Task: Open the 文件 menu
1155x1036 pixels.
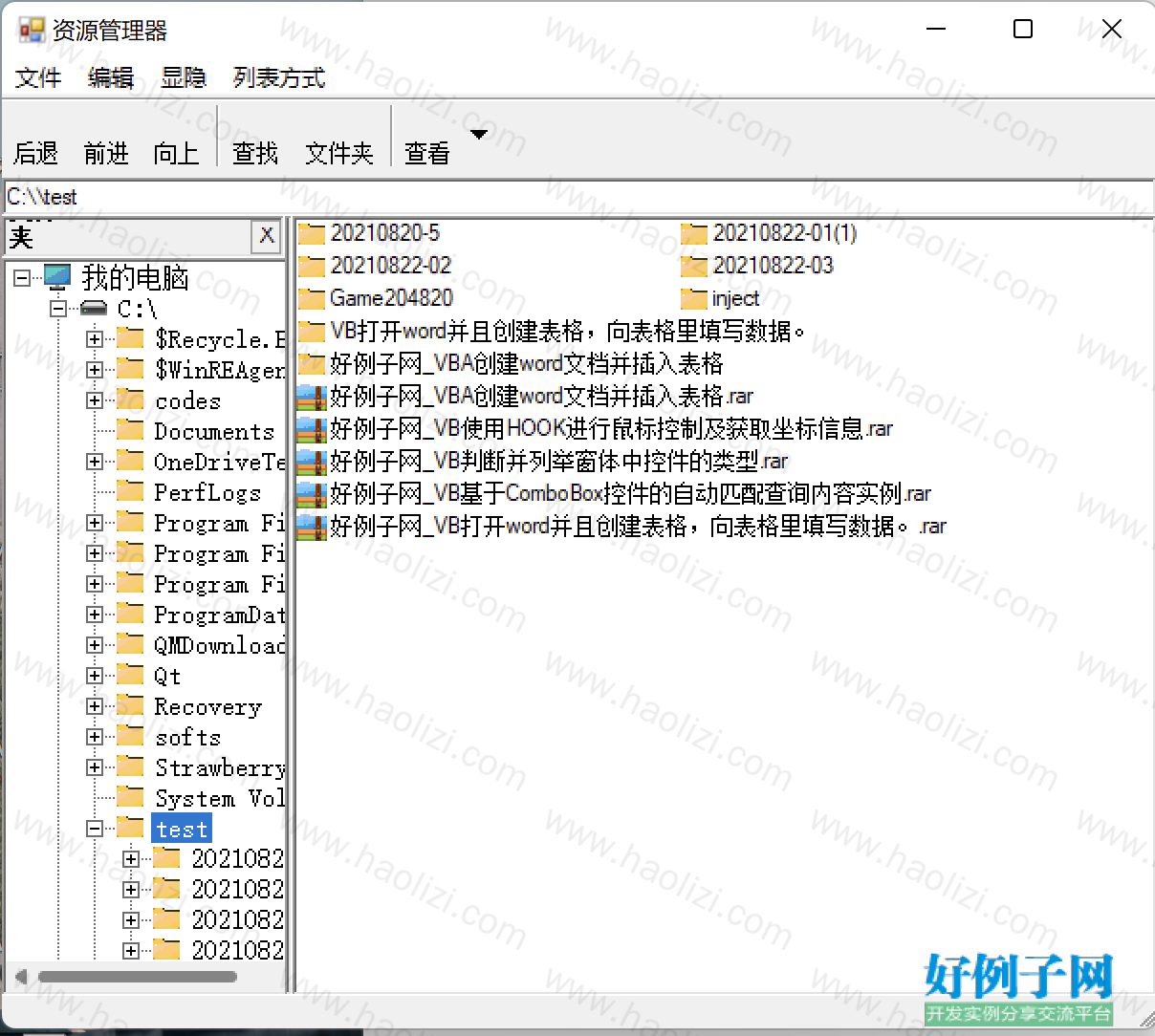Action: coord(38,77)
